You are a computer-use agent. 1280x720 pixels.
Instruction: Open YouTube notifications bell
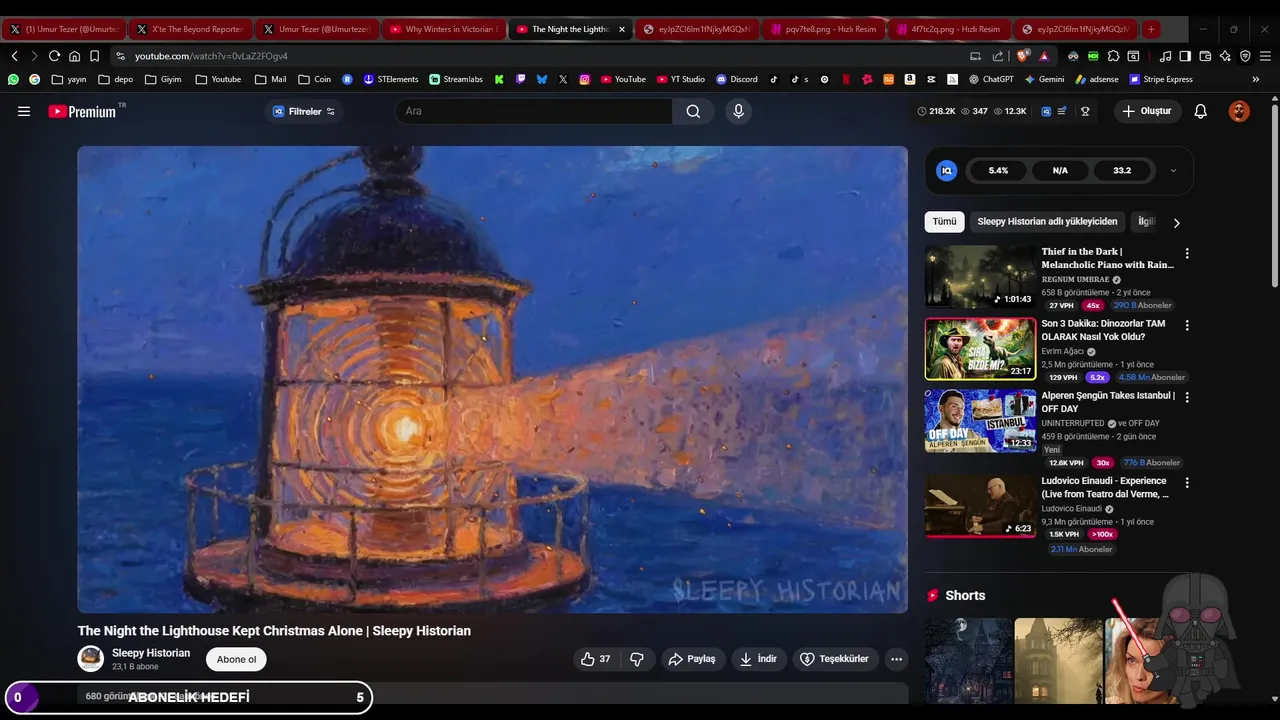1201,111
